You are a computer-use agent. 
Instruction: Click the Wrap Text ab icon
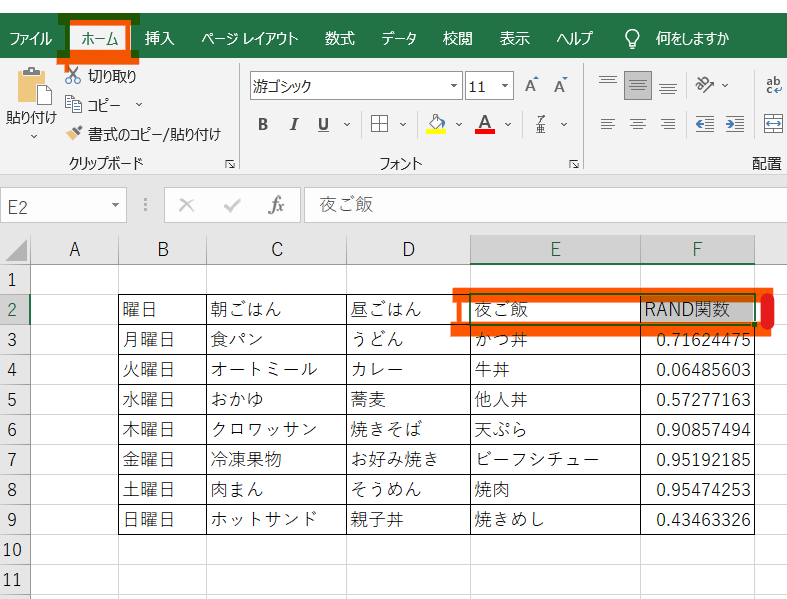773,85
